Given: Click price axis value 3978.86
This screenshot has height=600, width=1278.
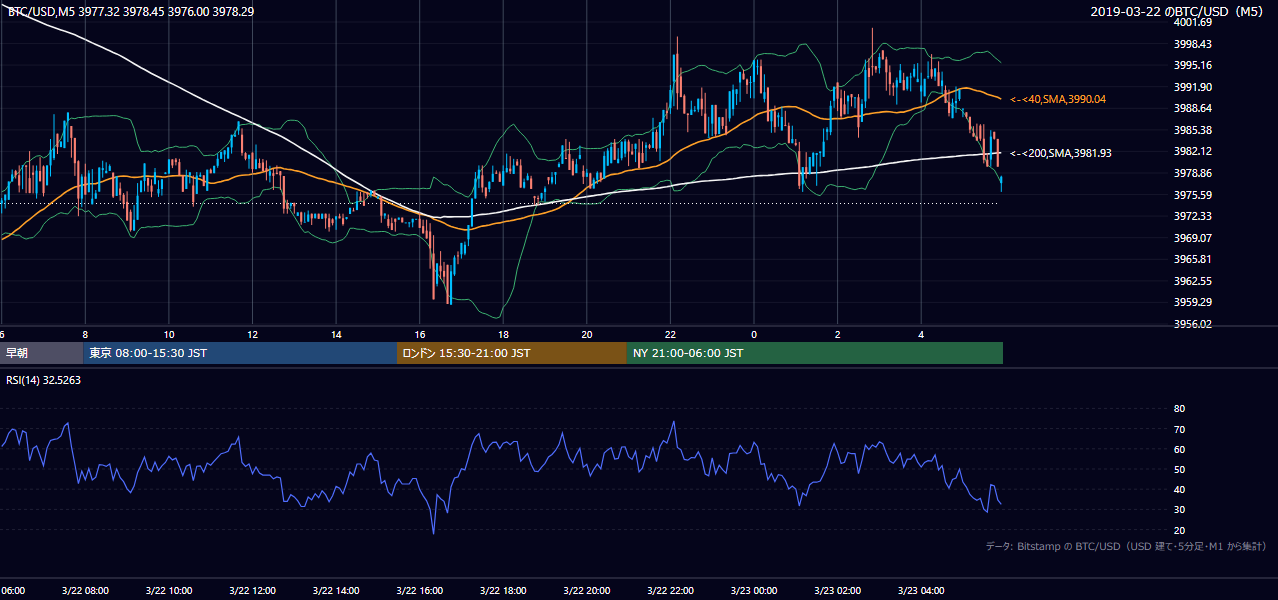Looking at the screenshot, I should click(x=1192, y=173).
